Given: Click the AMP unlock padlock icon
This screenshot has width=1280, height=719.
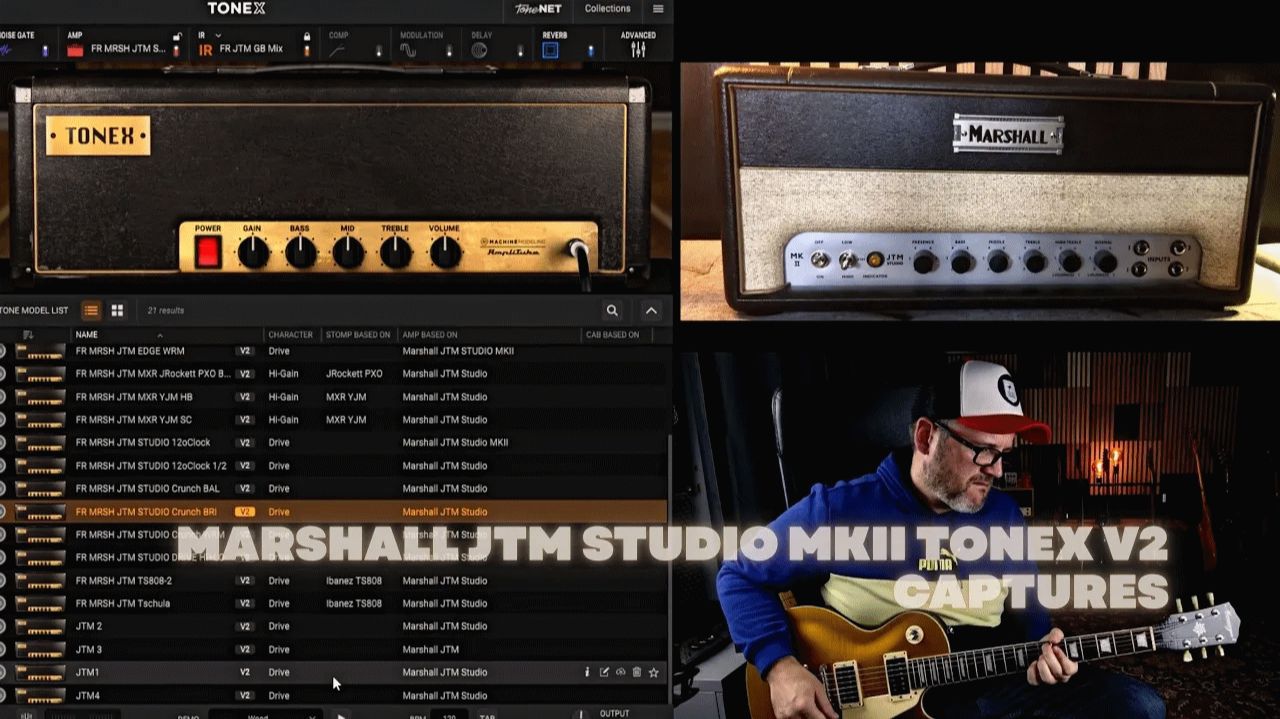Looking at the screenshot, I should pyautogui.click(x=177, y=36).
